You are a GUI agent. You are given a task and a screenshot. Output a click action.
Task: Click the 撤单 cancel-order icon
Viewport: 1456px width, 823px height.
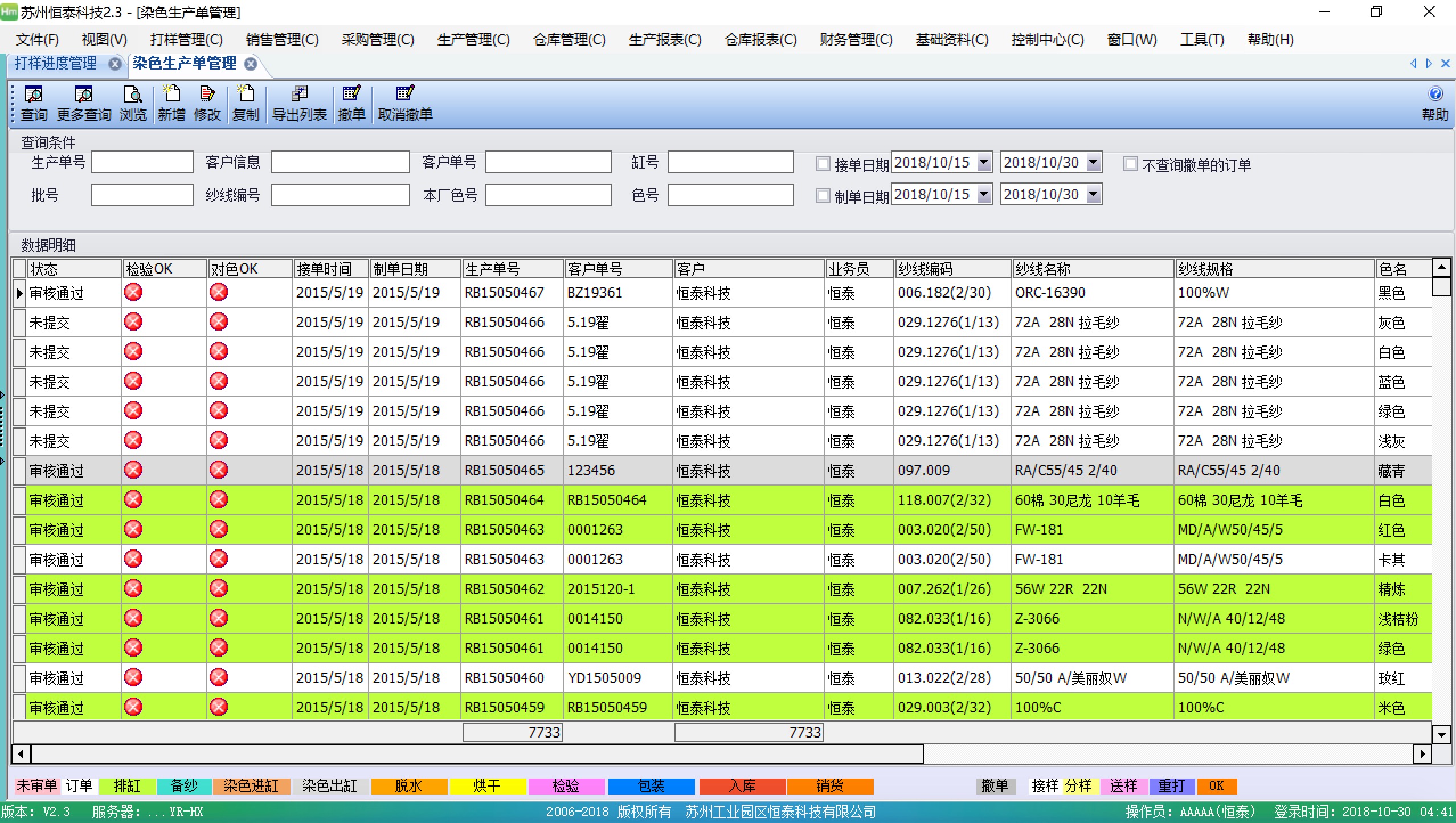pos(351,103)
